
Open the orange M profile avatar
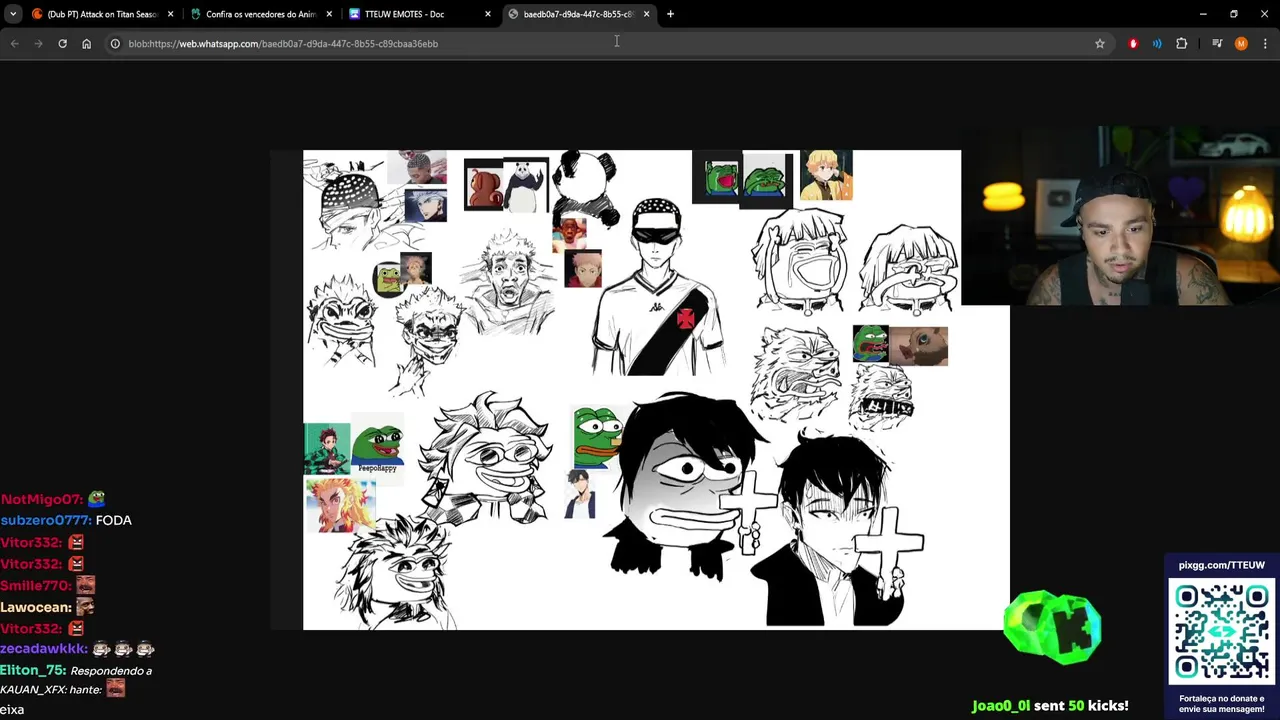(1241, 44)
